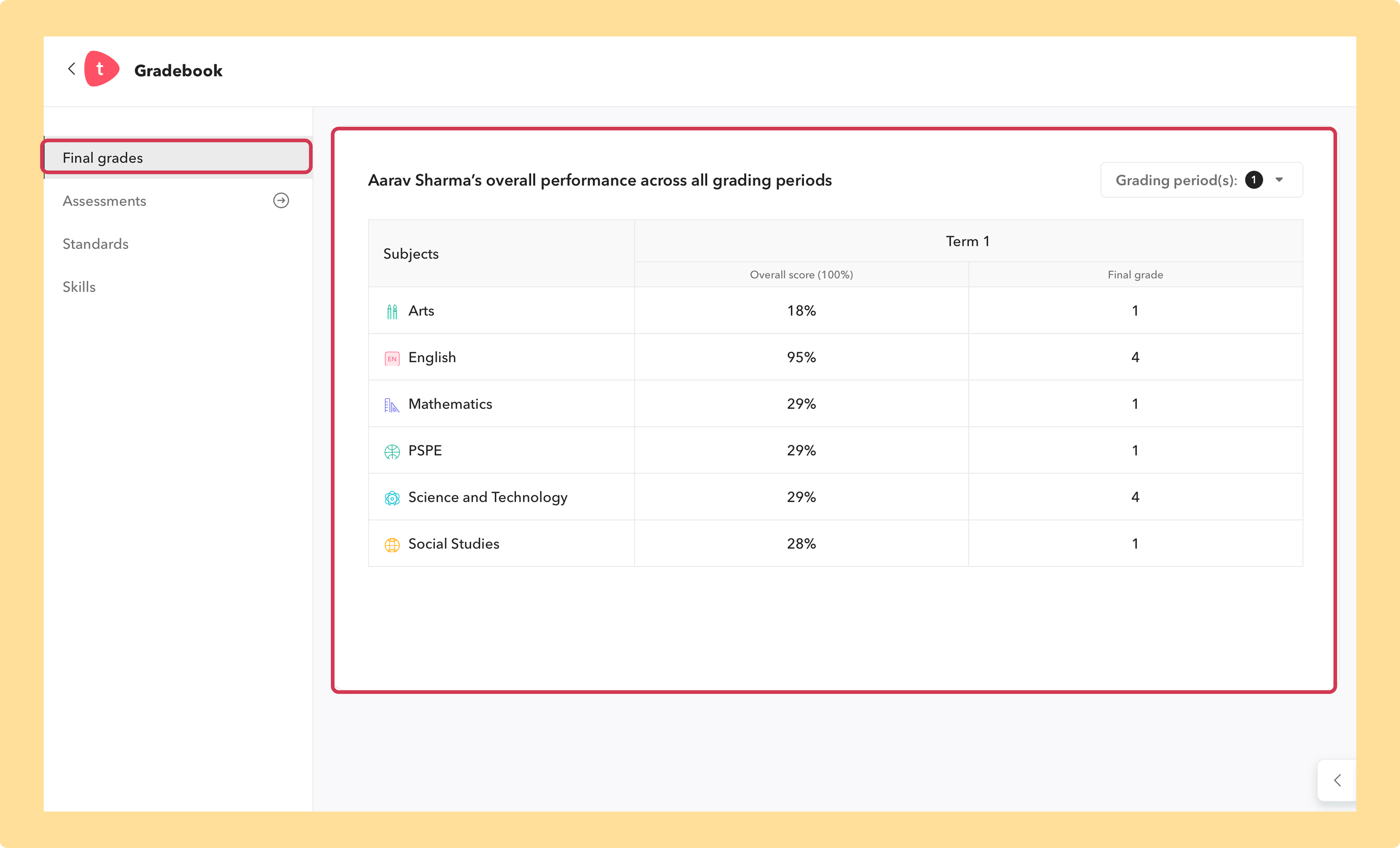Click the Social Studies subject name
1400x848 pixels.
[453, 544]
